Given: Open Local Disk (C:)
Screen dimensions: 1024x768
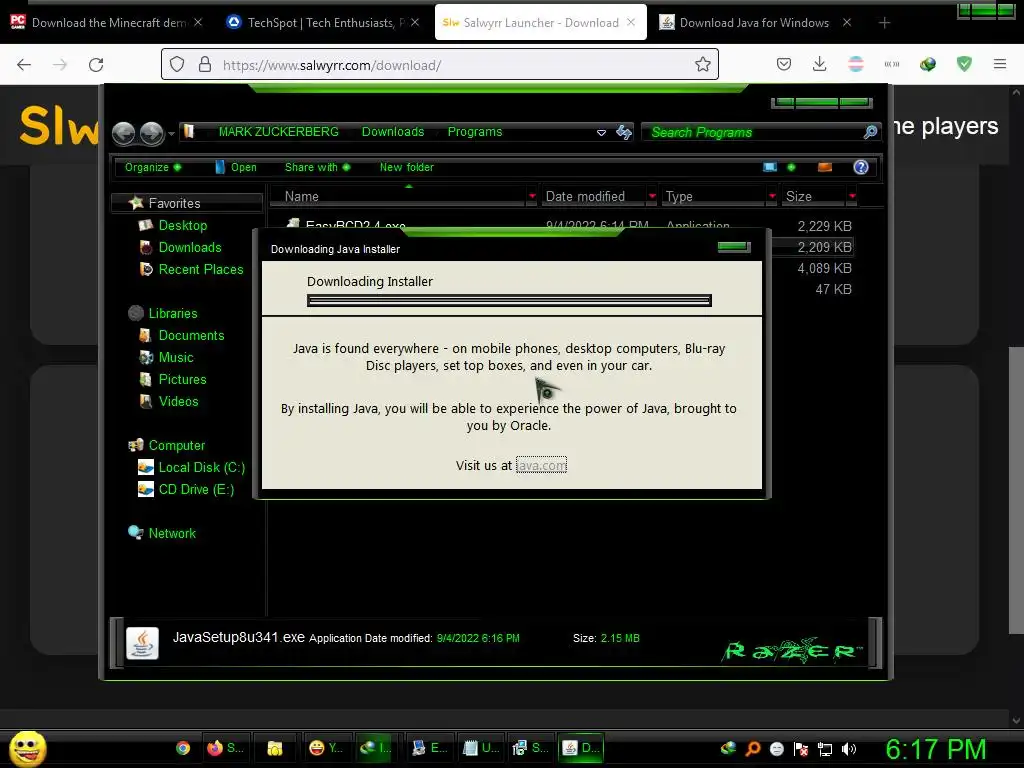Looking at the screenshot, I should (201, 468).
